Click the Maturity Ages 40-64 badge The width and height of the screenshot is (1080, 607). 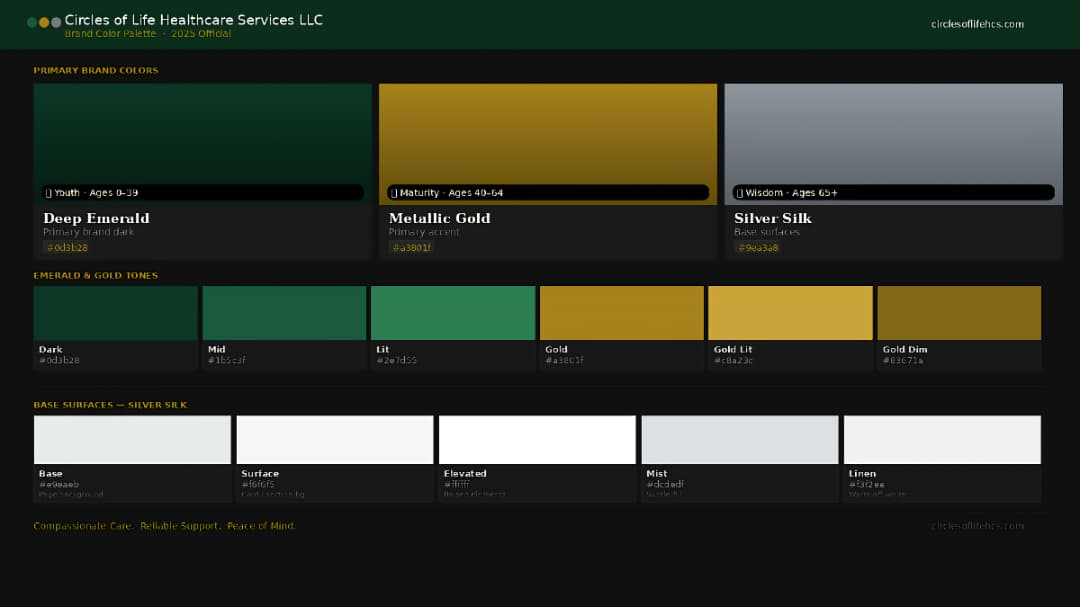point(548,193)
